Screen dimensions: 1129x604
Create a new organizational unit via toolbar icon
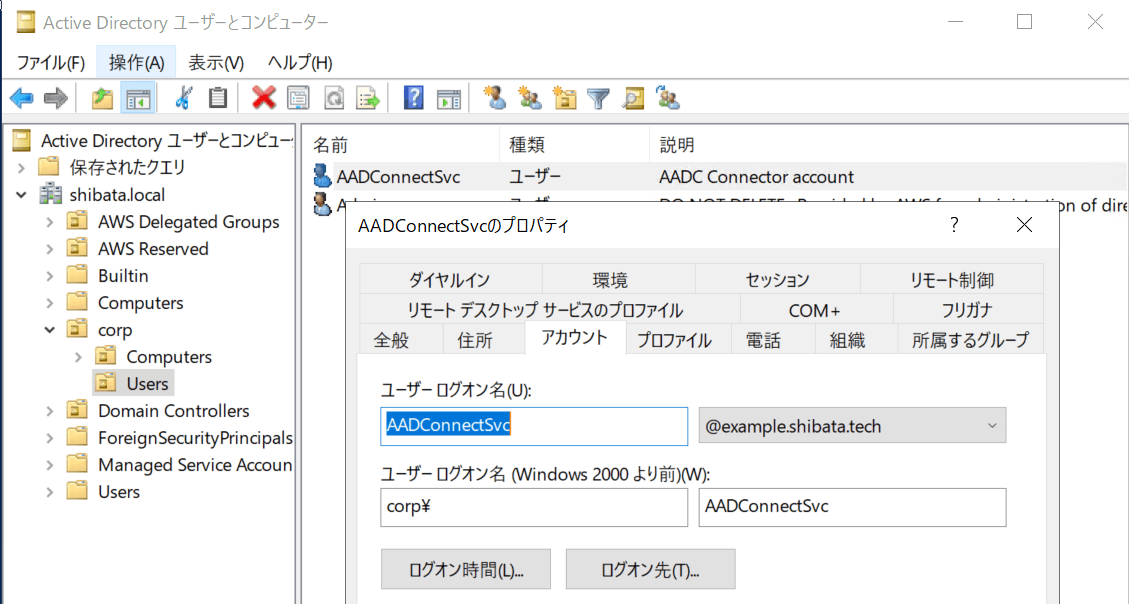564,98
